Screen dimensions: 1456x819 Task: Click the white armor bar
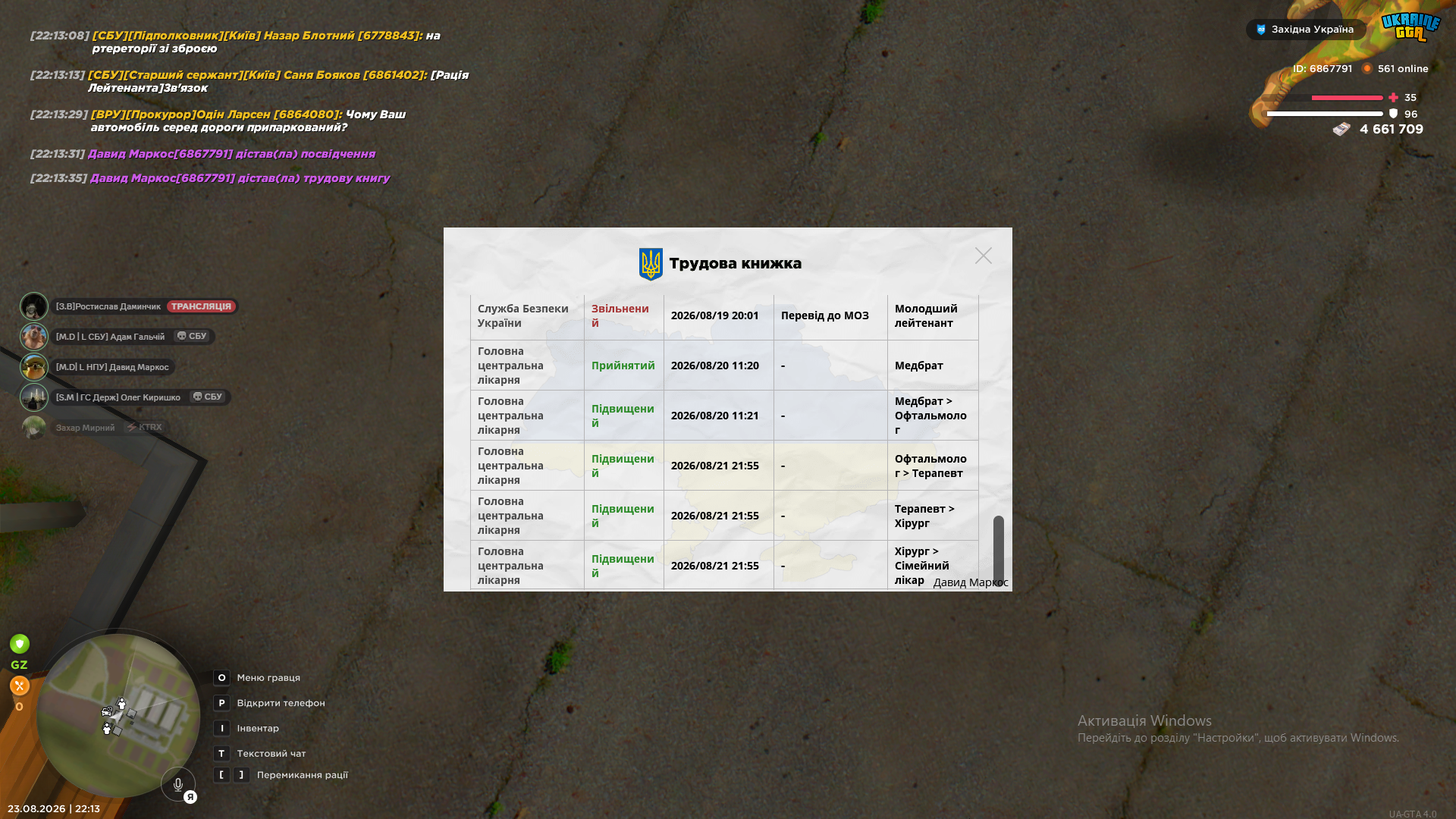(1325, 114)
